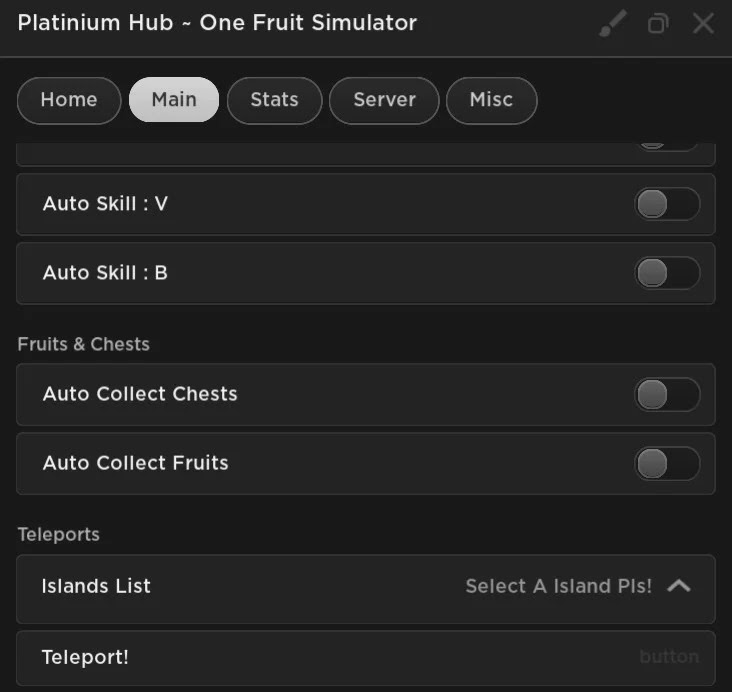Click the Teleports section heading
The width and height of the screenshot is (732, 692).
point(59,535)
